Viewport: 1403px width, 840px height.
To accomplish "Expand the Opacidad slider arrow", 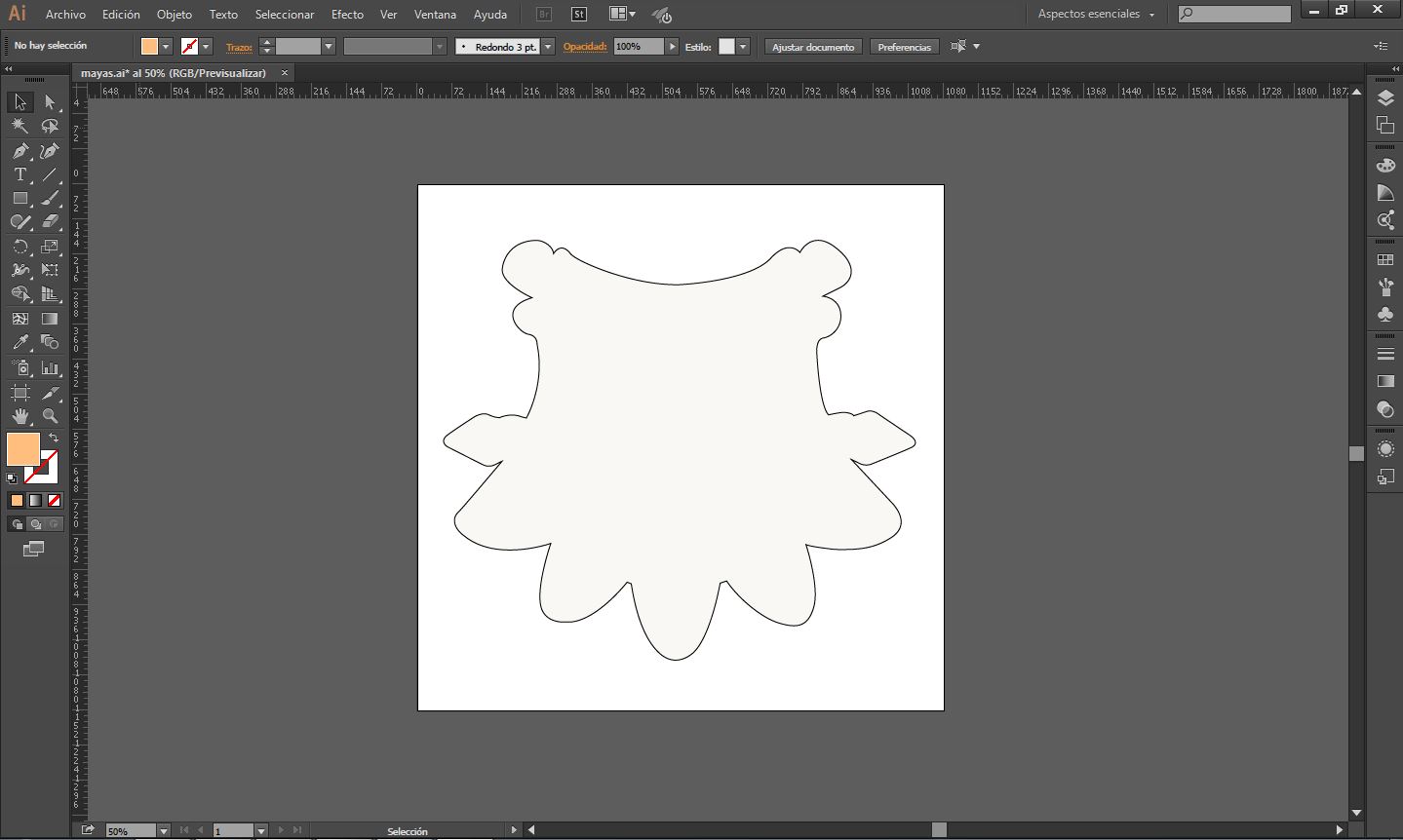I will [x=672, y=47].
